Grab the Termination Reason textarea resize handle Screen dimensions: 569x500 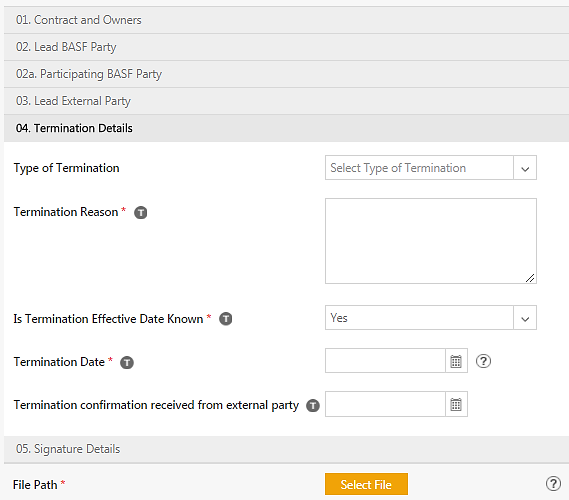coord(530,278)
